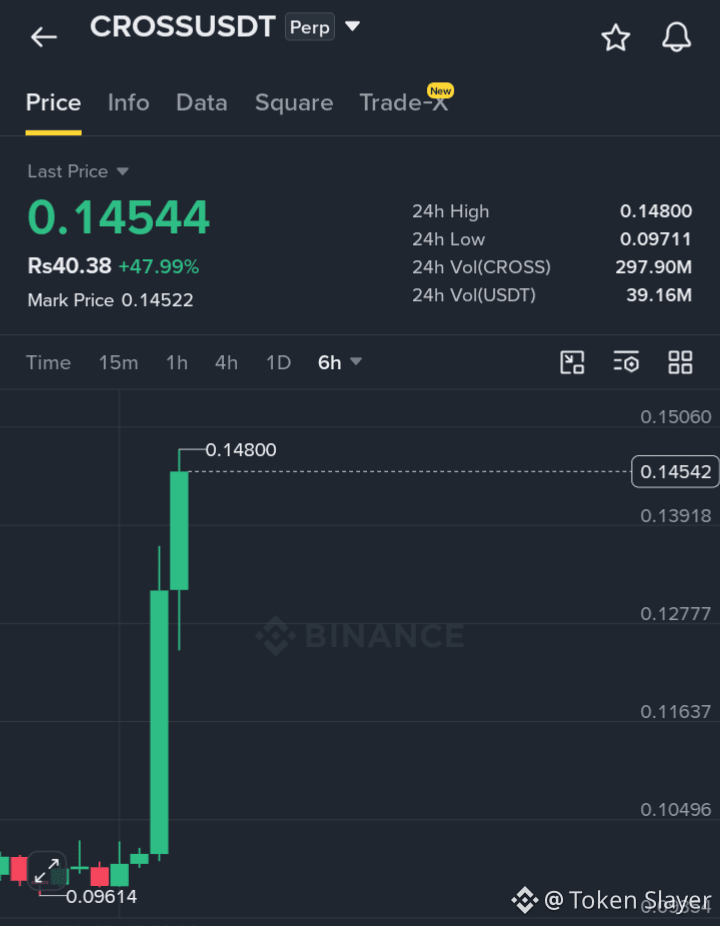Select the Time chart interval

(x=48, y=362)
